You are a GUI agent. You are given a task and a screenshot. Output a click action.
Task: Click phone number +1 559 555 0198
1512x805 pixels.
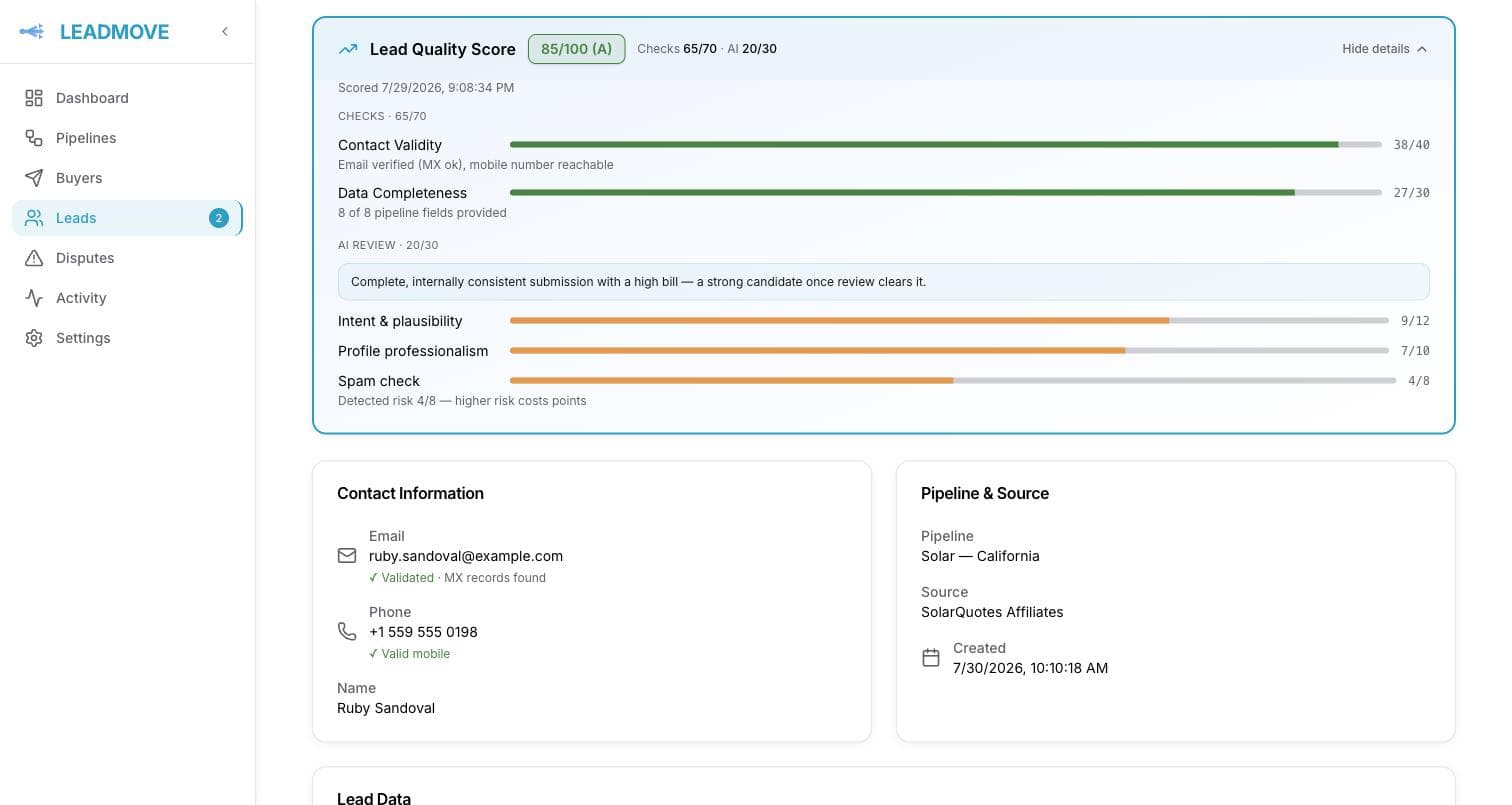(x=423, y=632)
